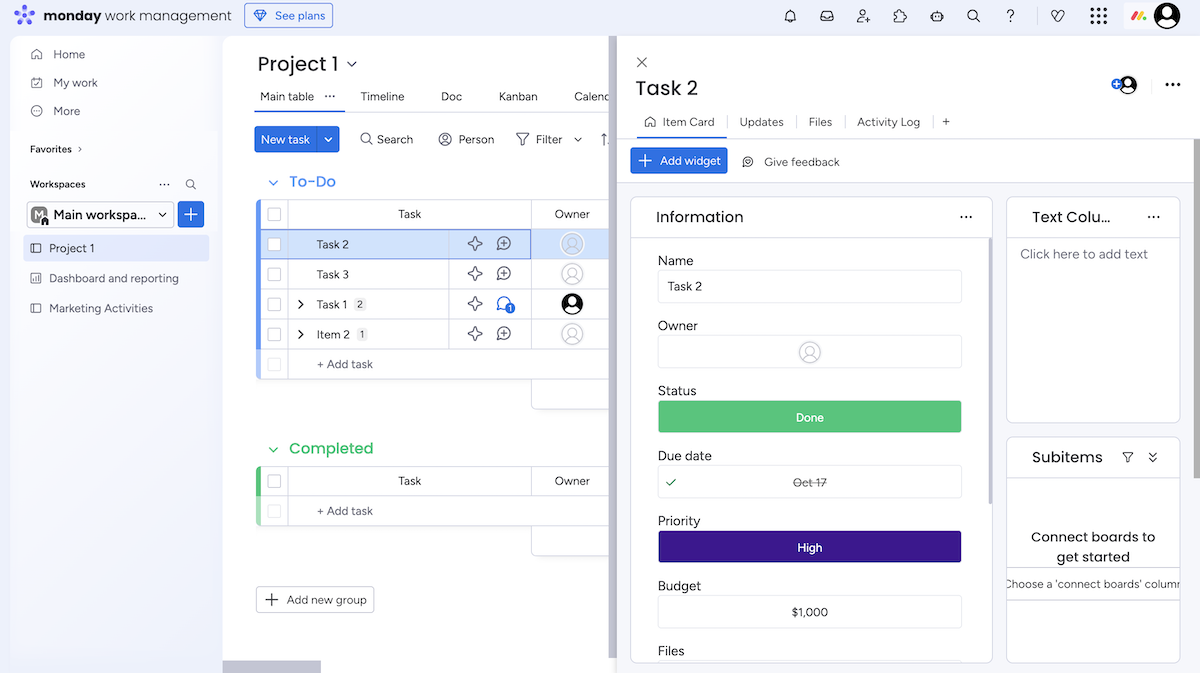Expand Task 1 subitems
The image size is (1200, 673).
(301, 304)
